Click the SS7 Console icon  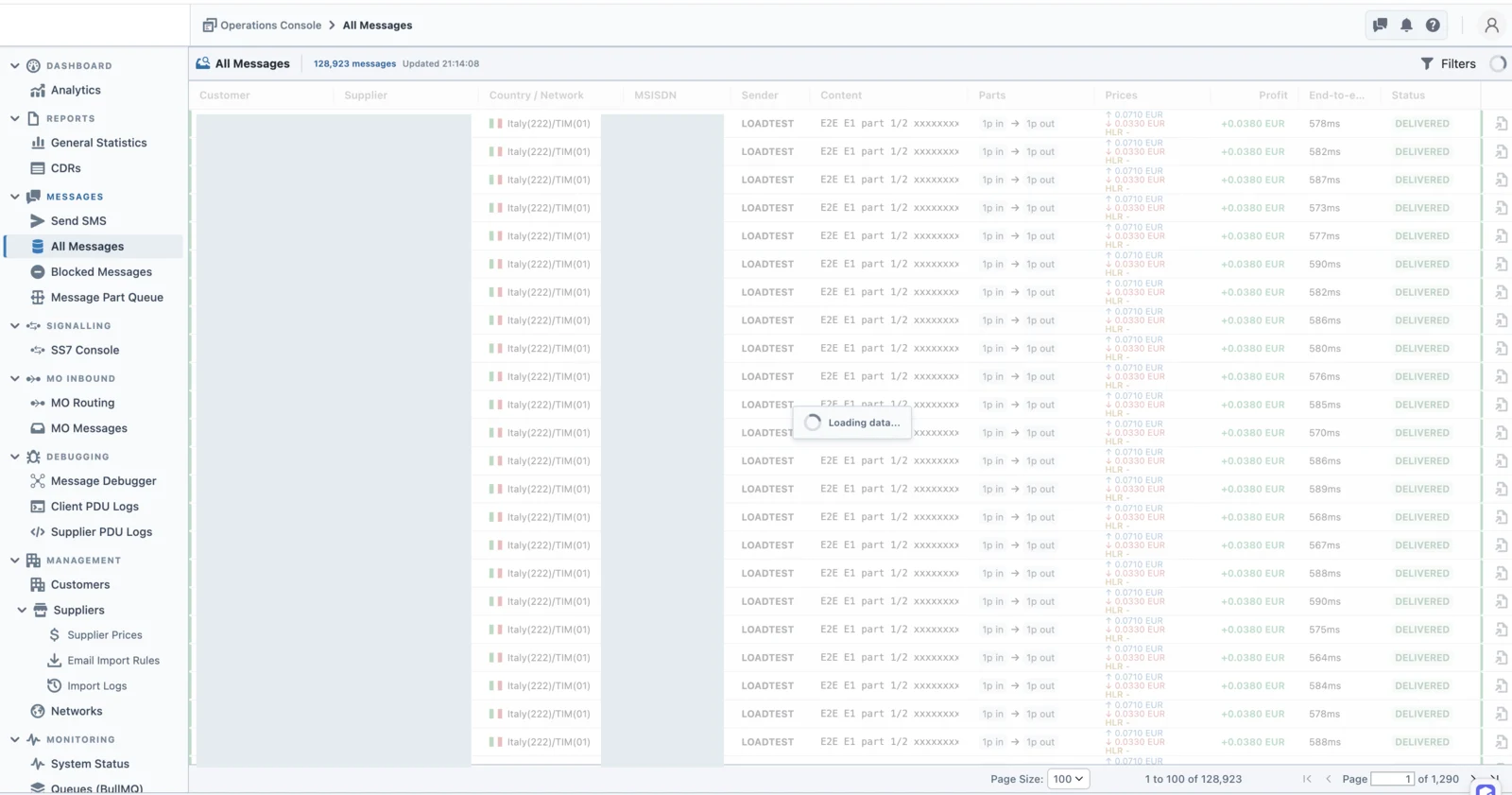38,351
